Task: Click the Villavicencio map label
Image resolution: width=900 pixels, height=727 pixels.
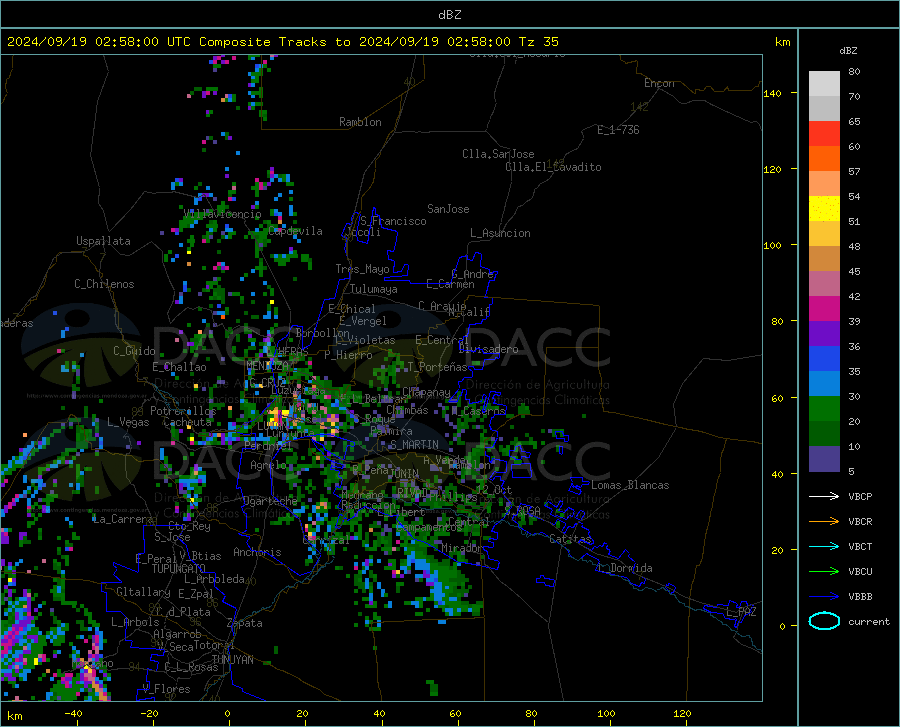Action: point(222,214)
